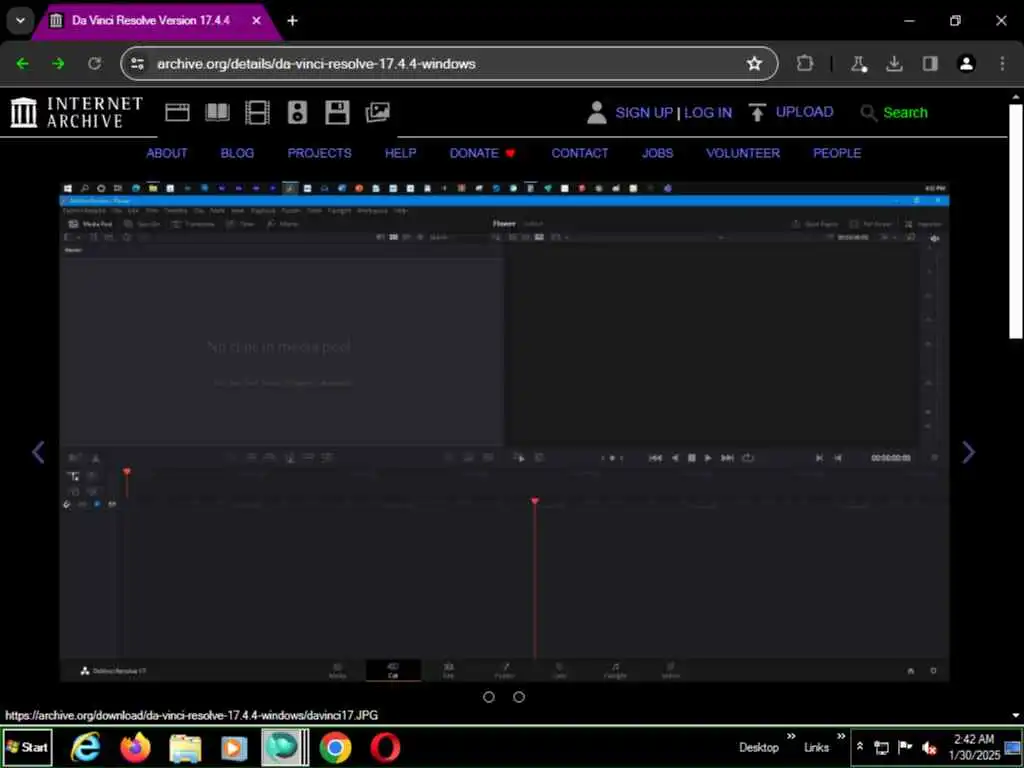This screenshot has height=768, width=1024.
Task: Open the JOBS navigation link
Action: (657, 153)
